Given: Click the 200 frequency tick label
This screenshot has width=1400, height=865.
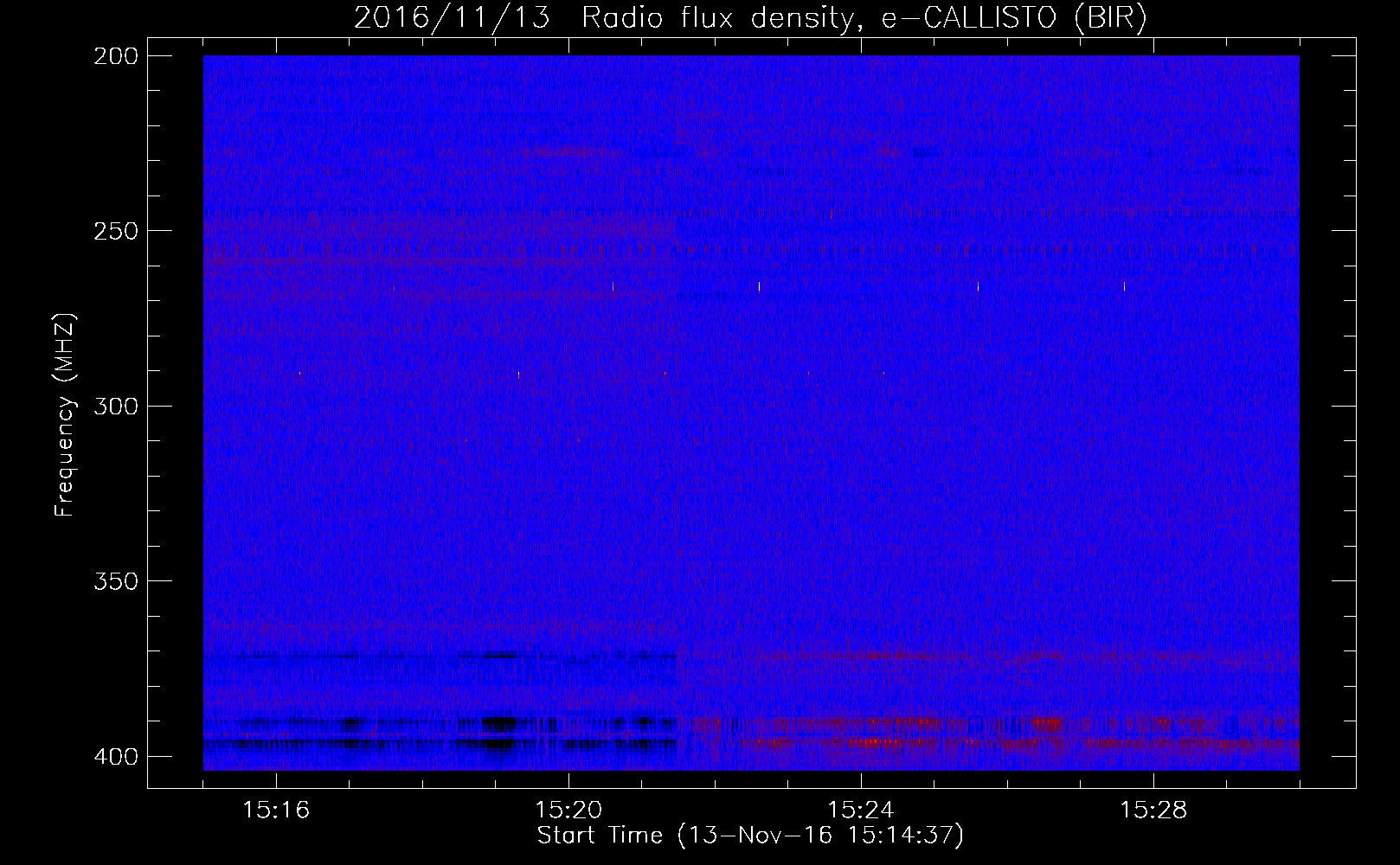Looking at the screenshot, I should 115,56.
